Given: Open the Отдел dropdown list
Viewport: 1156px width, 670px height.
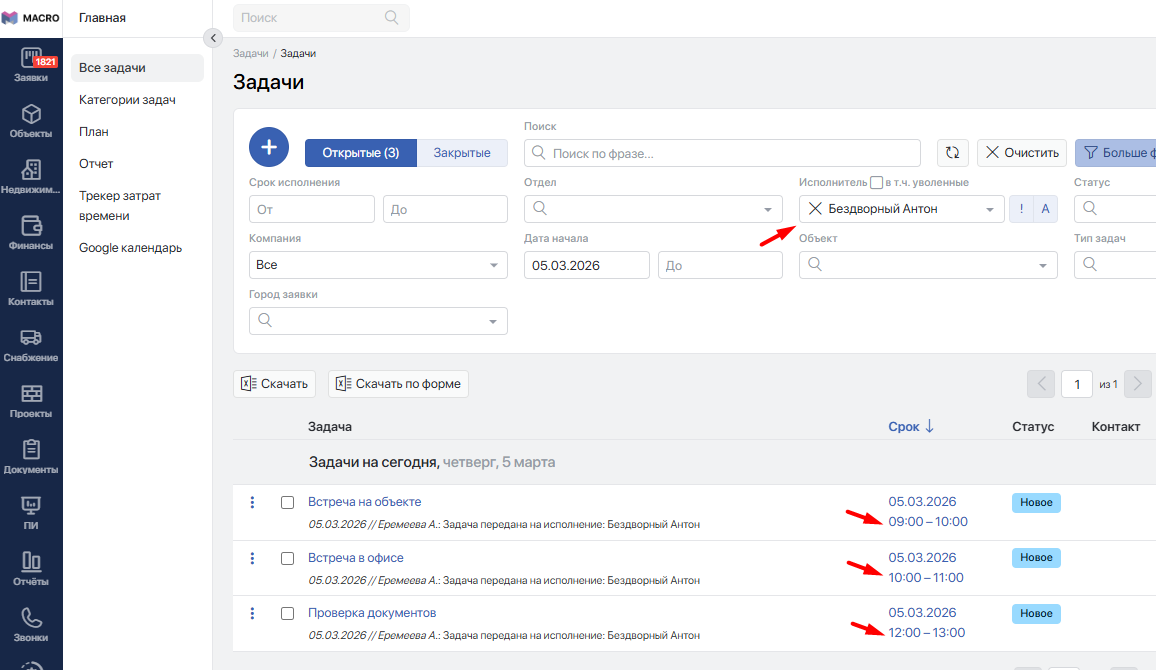Looking at the screenshot, I should (653, 209).
